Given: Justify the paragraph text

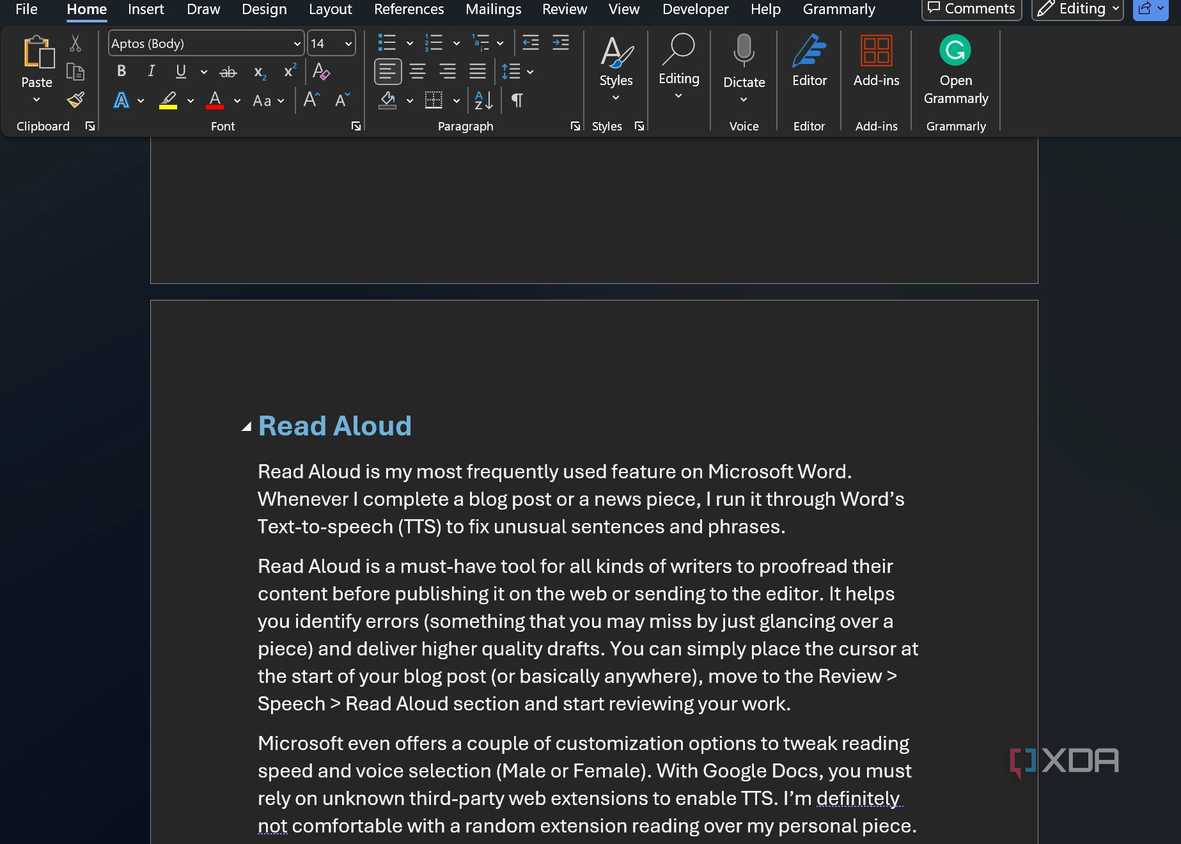Looking at the screenshot, I should (478, 72).
